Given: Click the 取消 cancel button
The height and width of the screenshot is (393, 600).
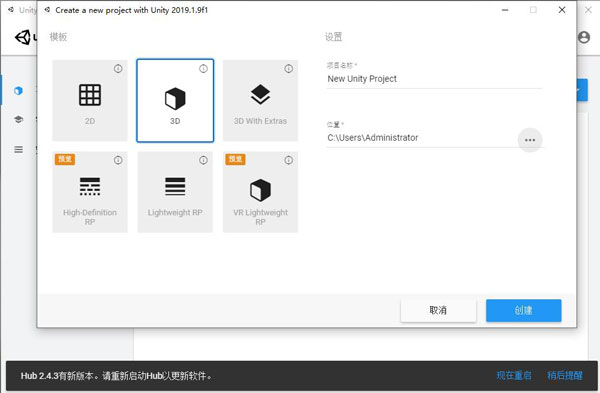Looking at the screenshot, I should (439, 310).
